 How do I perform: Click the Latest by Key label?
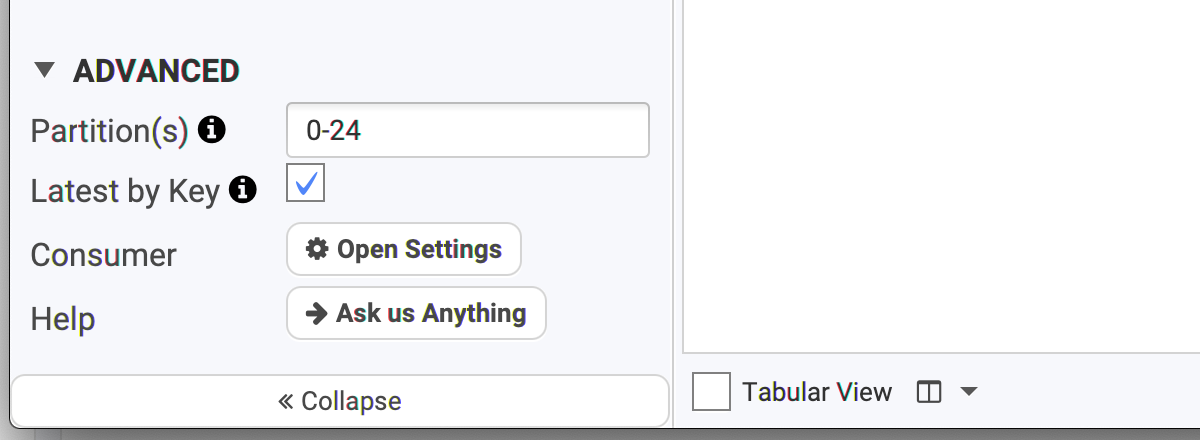point(125,191)
